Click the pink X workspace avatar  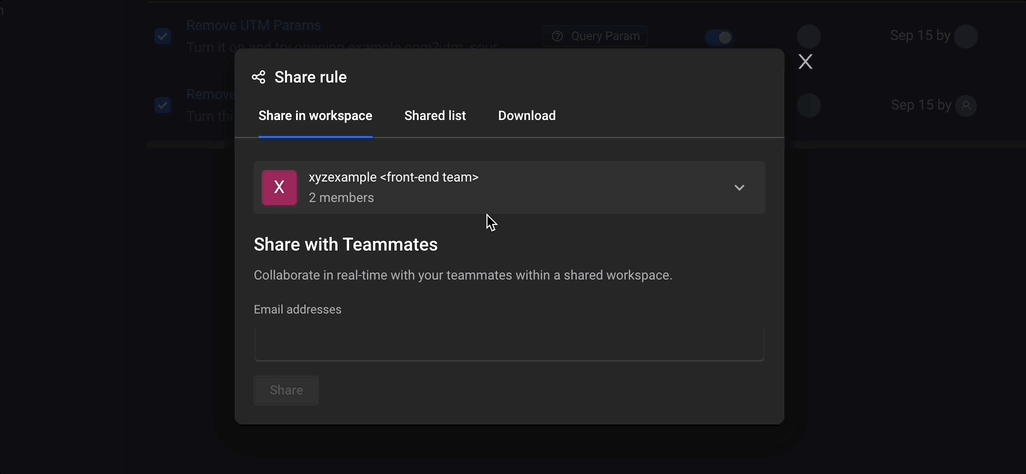click(279, 188)
